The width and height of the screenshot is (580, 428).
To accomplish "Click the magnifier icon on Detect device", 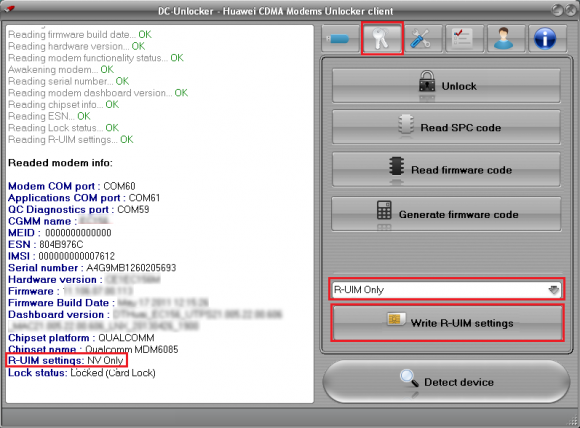I will point(409,378).
